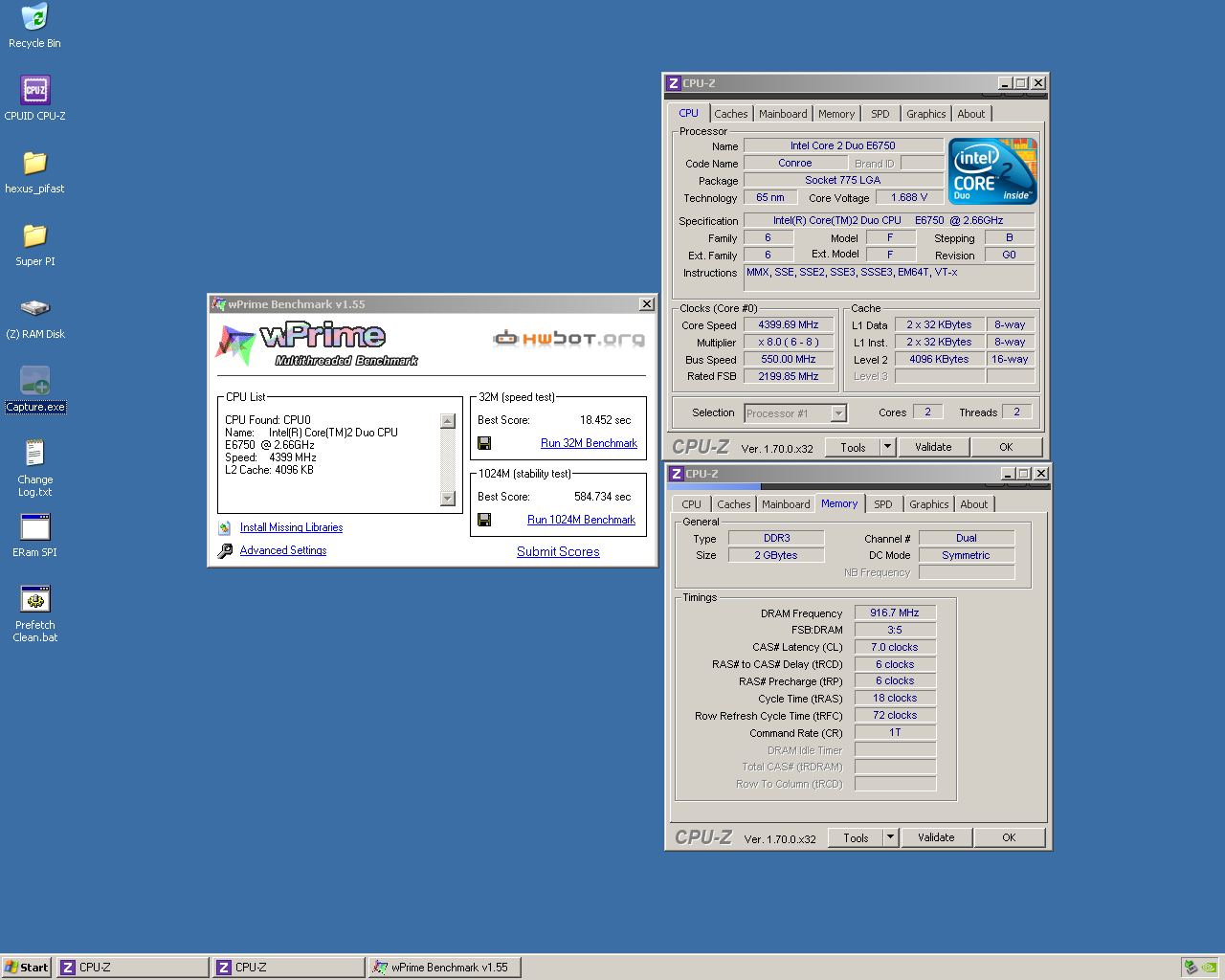Viewport: 1225px width, 980px height.
Task: Open Memory tab in upper CPU-Z window
Action: tap(836, 114)
